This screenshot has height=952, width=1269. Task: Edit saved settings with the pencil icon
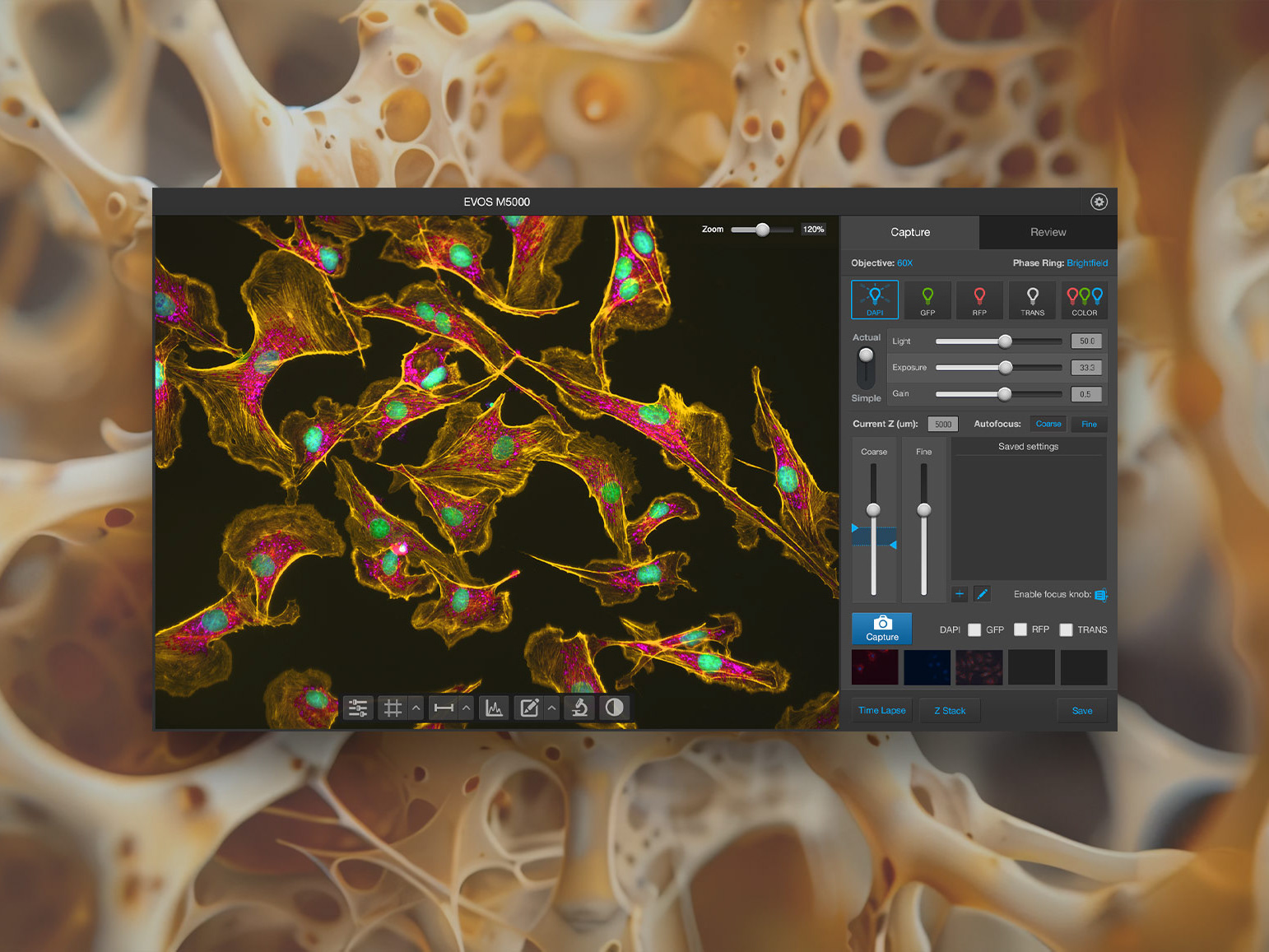pos(982,594)
